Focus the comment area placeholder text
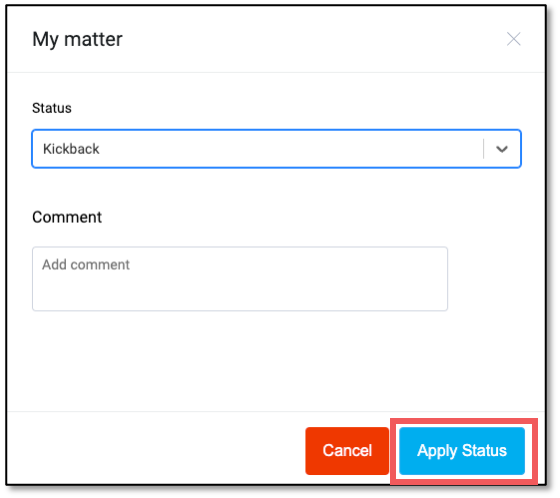The height and width of the screenshot is (498, 560). click(x=86, y=265)
